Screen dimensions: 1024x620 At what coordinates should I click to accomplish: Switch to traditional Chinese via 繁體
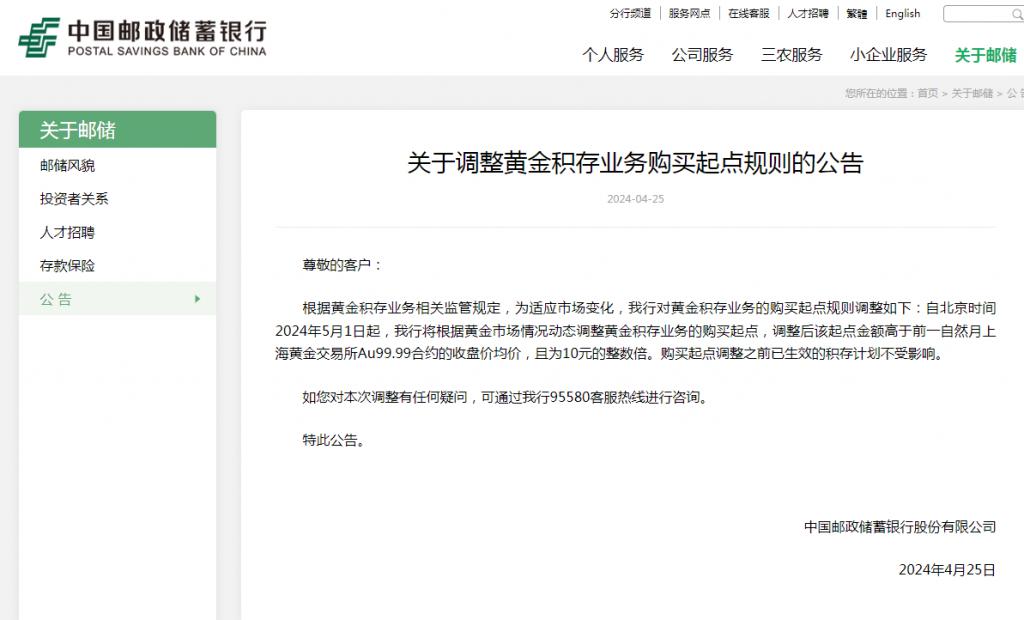pyautogui.click(x=857, y=13)
